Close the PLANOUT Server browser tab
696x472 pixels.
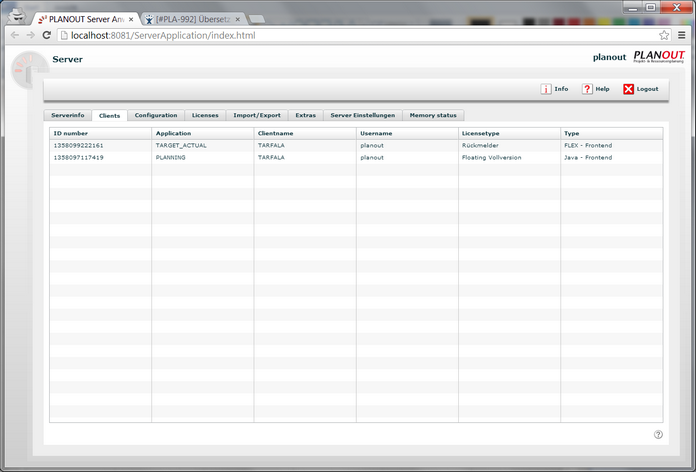tap(131, 20)
